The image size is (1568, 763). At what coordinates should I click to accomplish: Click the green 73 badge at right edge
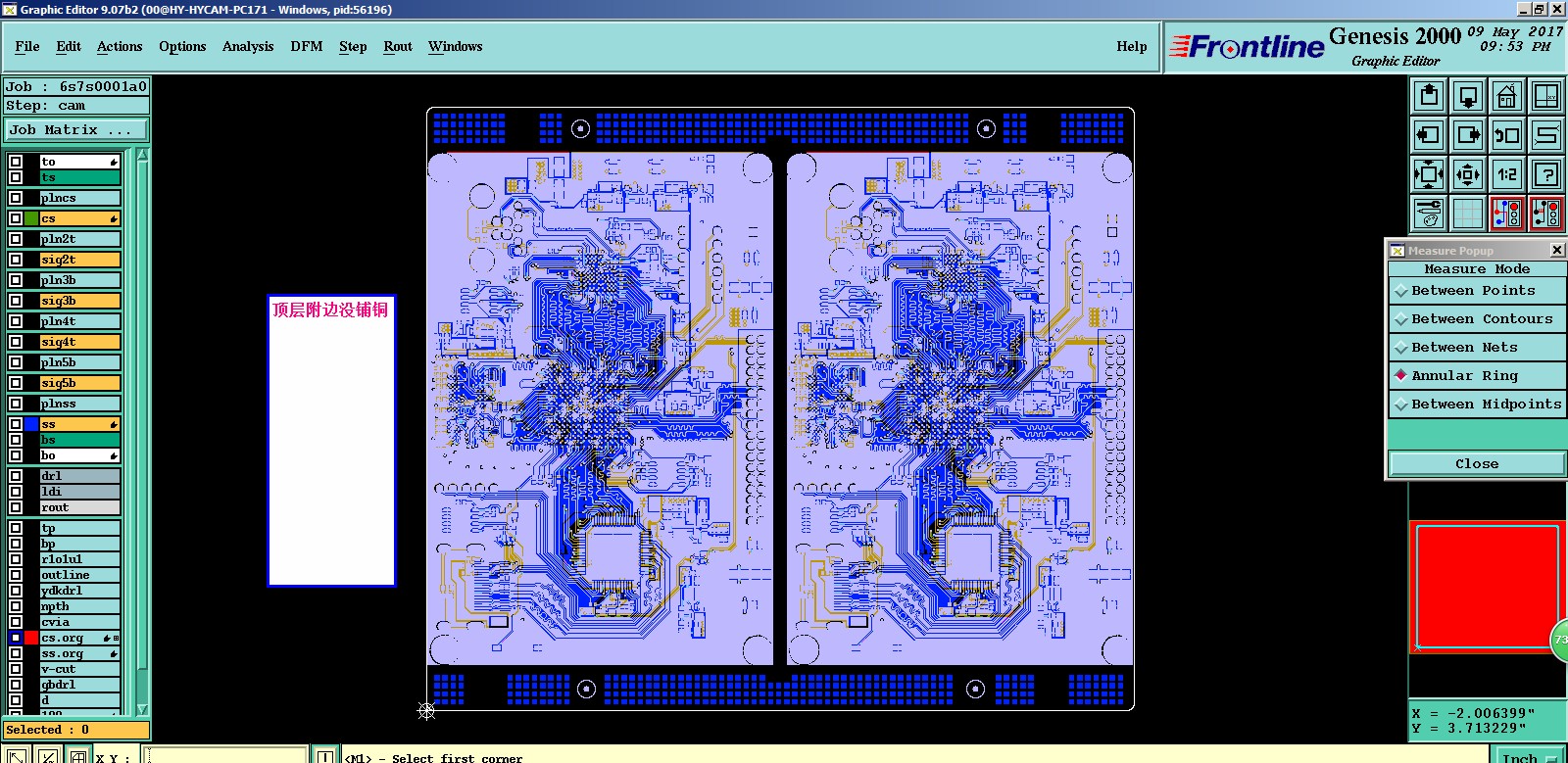1559,639
